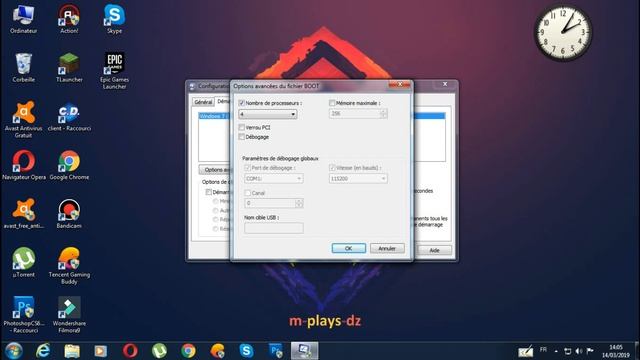The image size is (640, 360).
Task: Toggle the Canal checkbox
Action: coord(247,193)
